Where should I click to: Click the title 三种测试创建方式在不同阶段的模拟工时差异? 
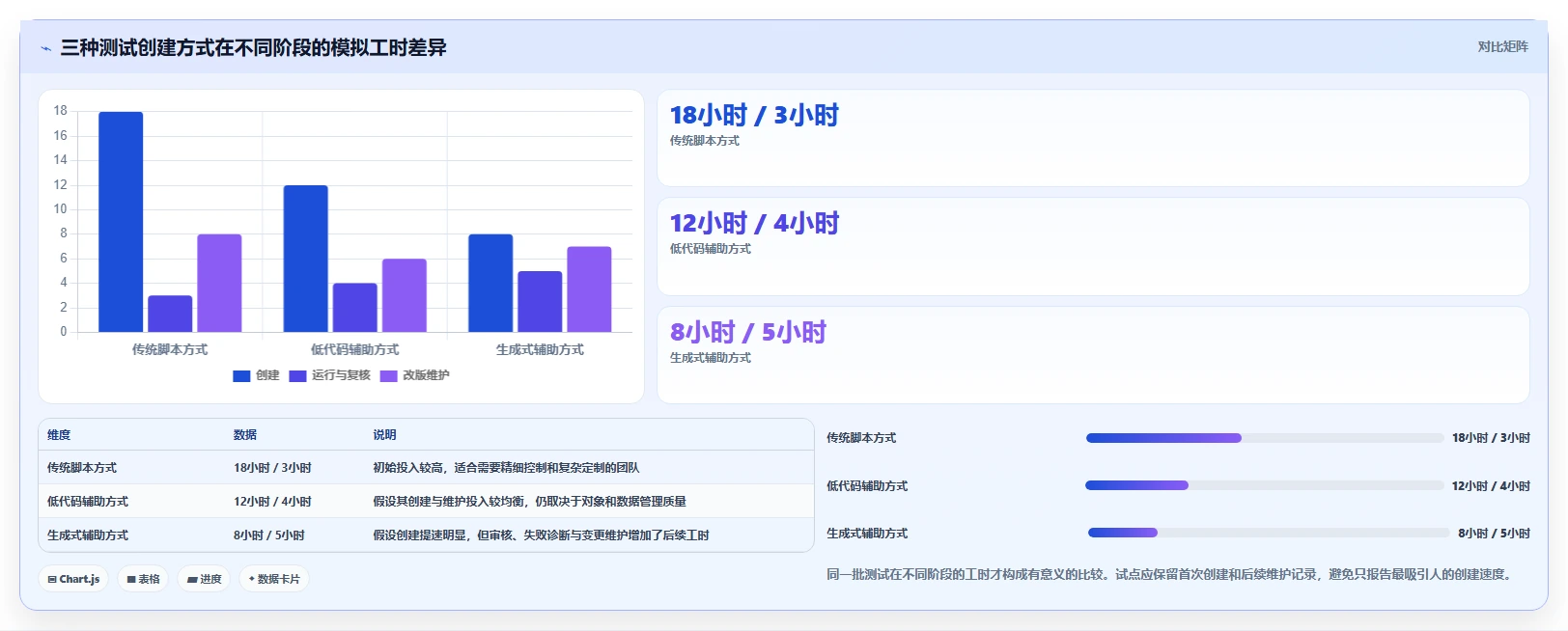[x=253, y=47]
